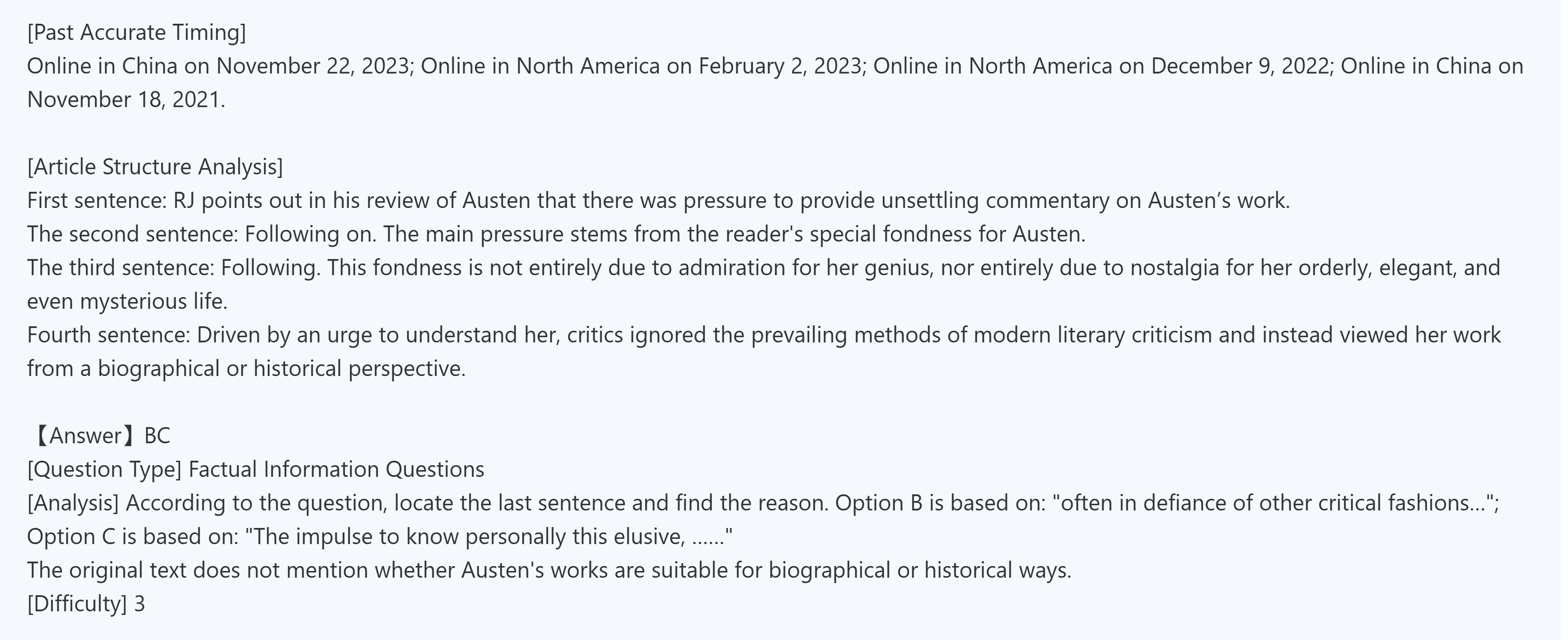Click the line starting "The original text does not mention"
Image resolution: width=1568 pixels, height=640 pixels.
548,570
